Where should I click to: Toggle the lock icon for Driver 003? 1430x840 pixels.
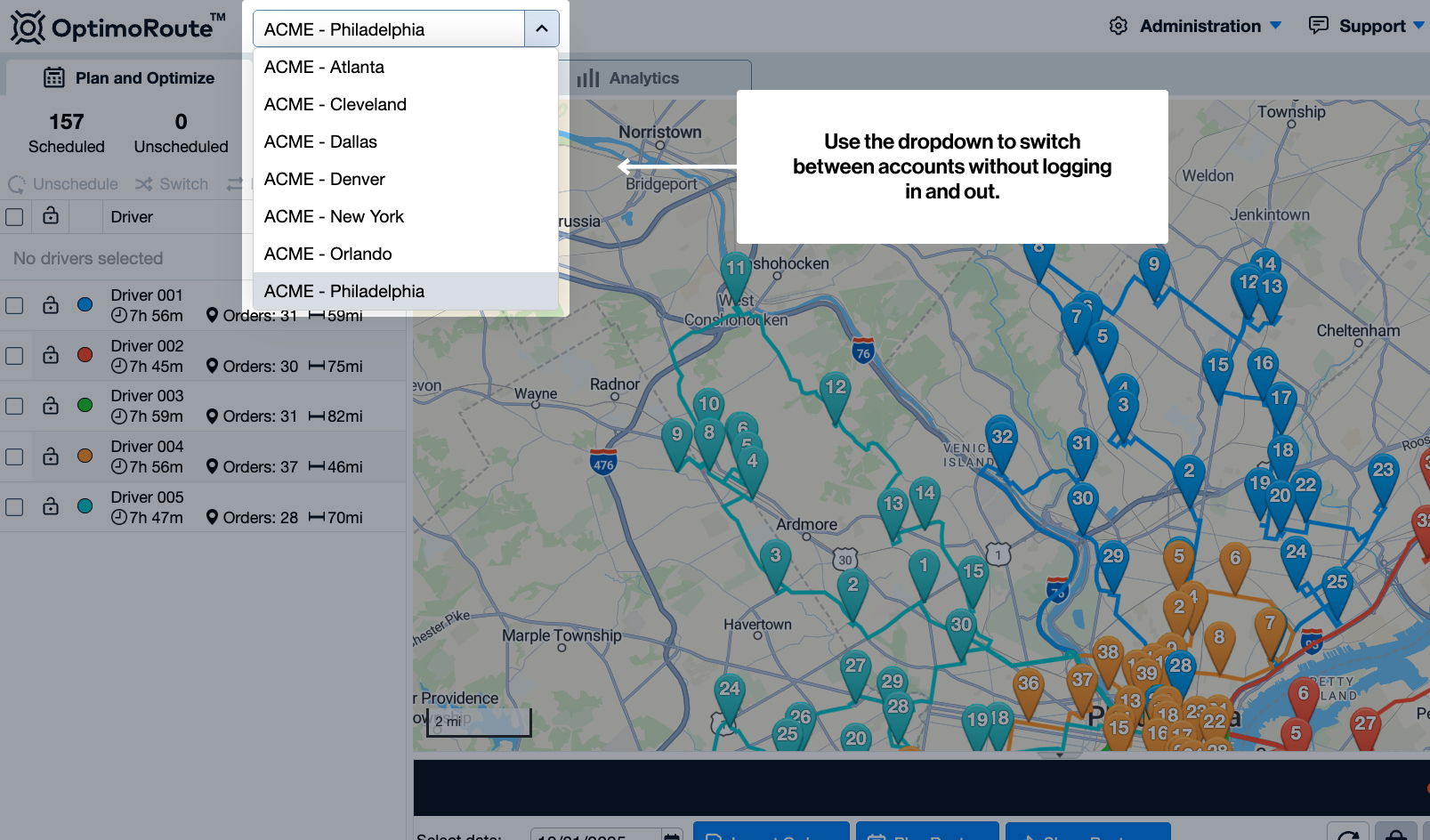pyautogui.click(x=51, y=405)
